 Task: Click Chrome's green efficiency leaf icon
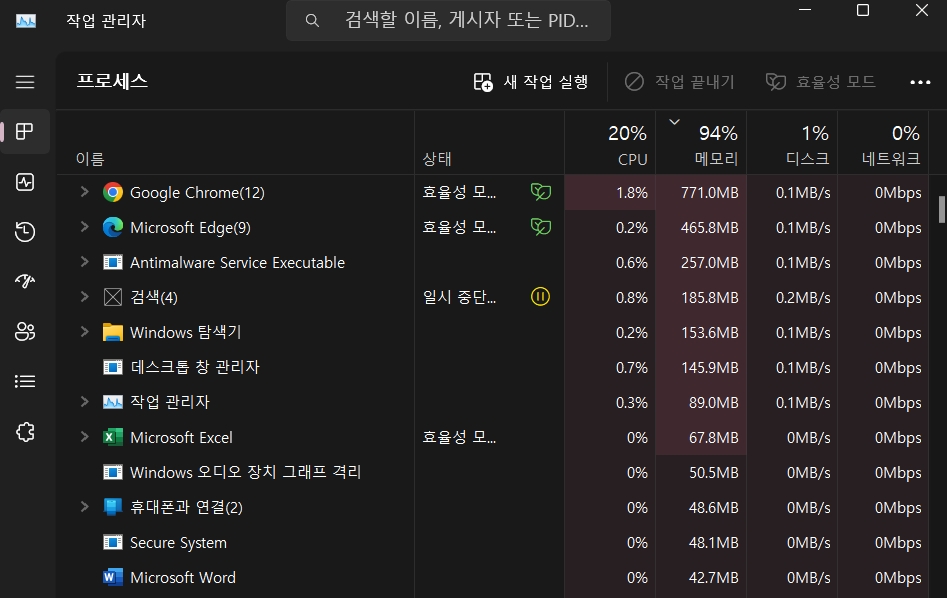[541, 192]
